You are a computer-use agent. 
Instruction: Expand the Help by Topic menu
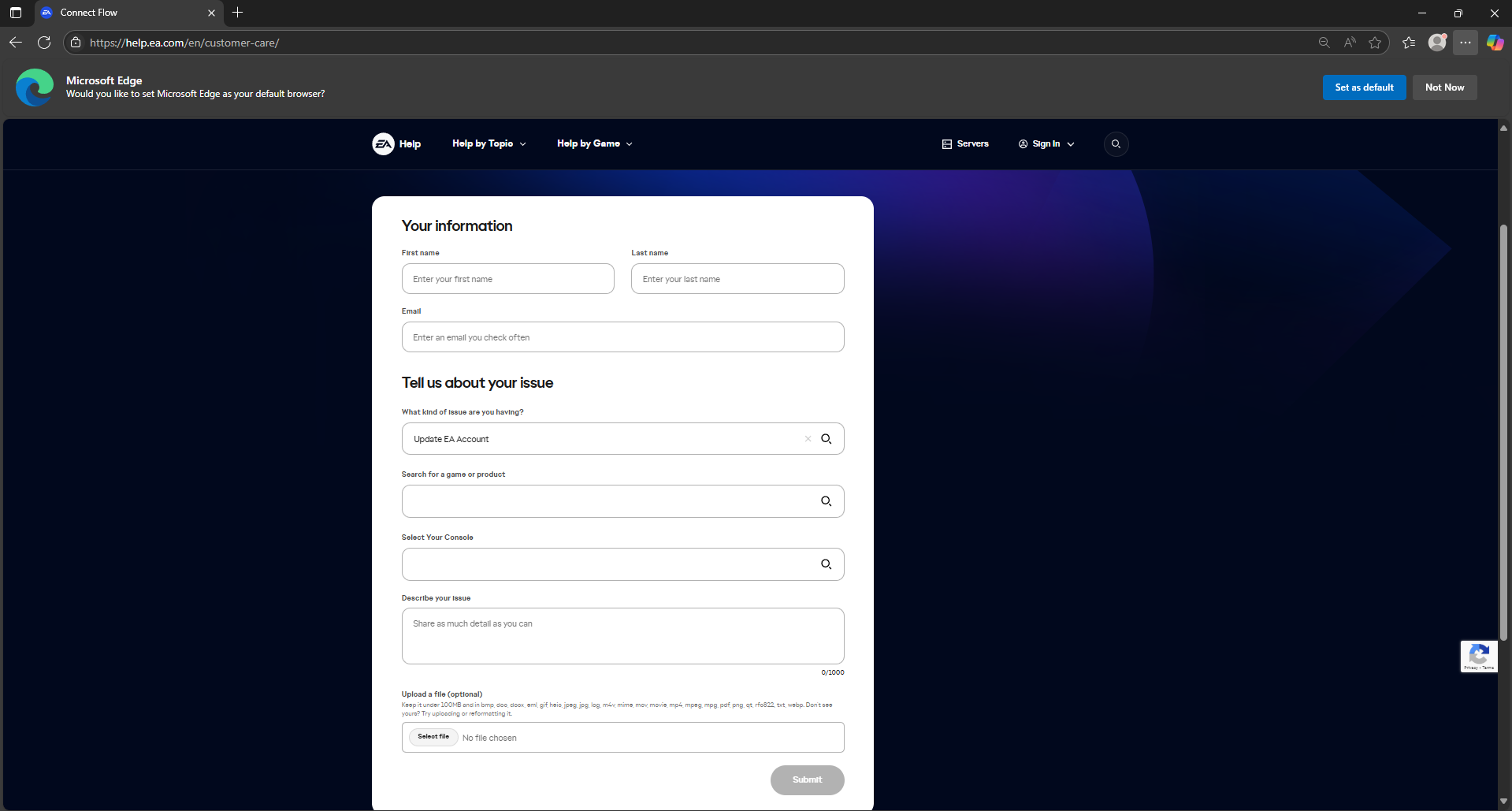(489, 143)
